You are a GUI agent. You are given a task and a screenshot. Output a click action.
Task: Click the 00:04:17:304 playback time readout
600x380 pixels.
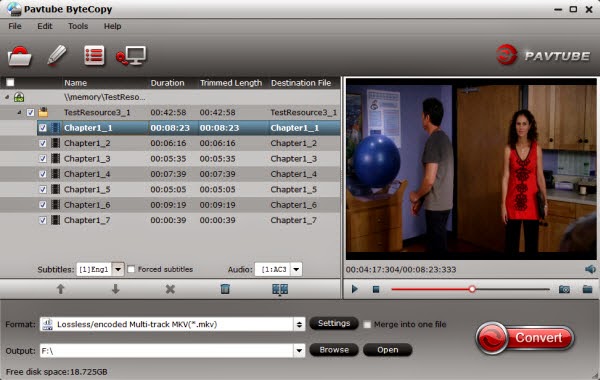373,269
